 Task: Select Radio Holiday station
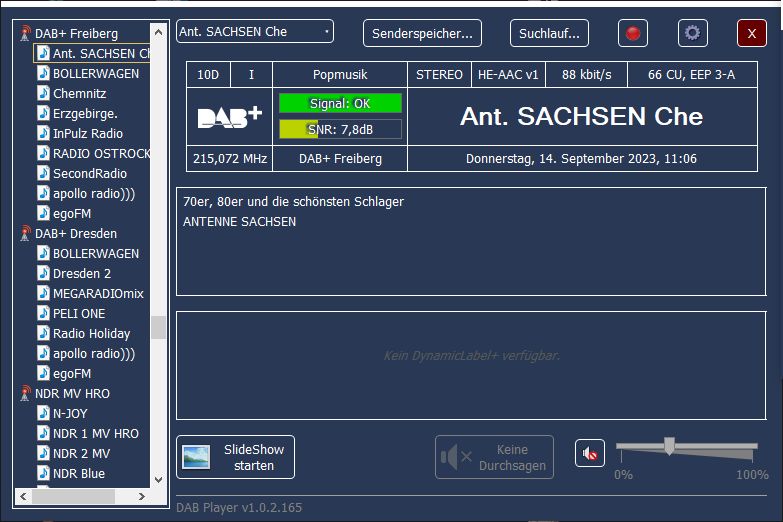(91, 333)
